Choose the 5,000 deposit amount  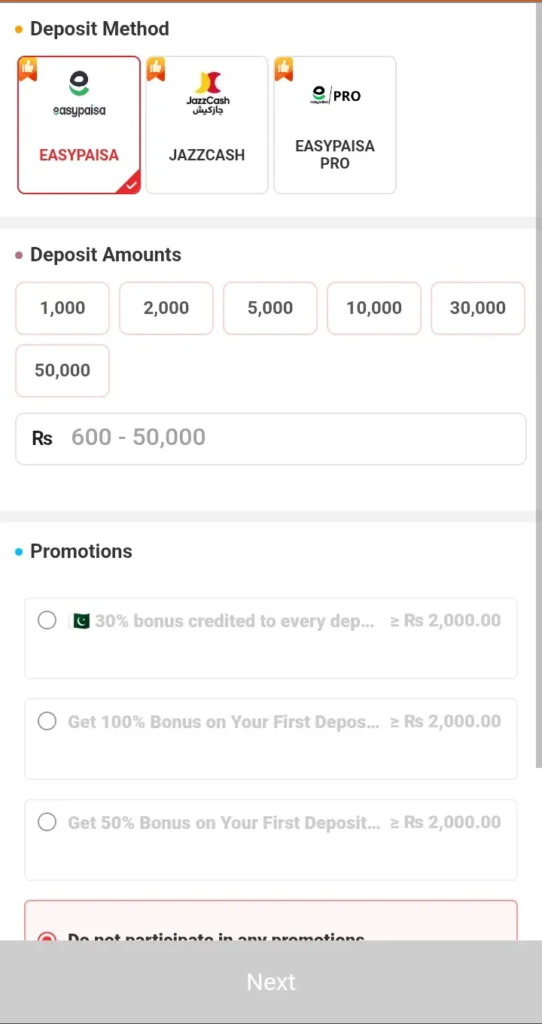pyautogui.click(x=270, y=308)
